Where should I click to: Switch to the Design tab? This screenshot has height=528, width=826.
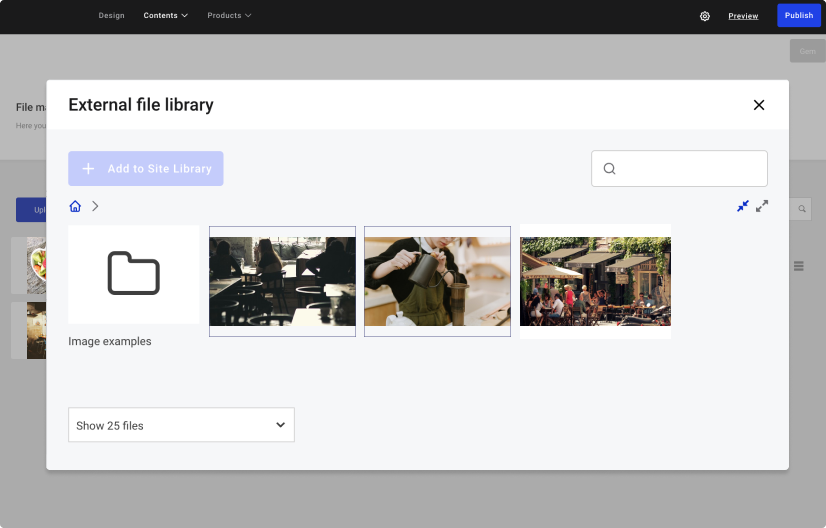(x=111, y=16)
